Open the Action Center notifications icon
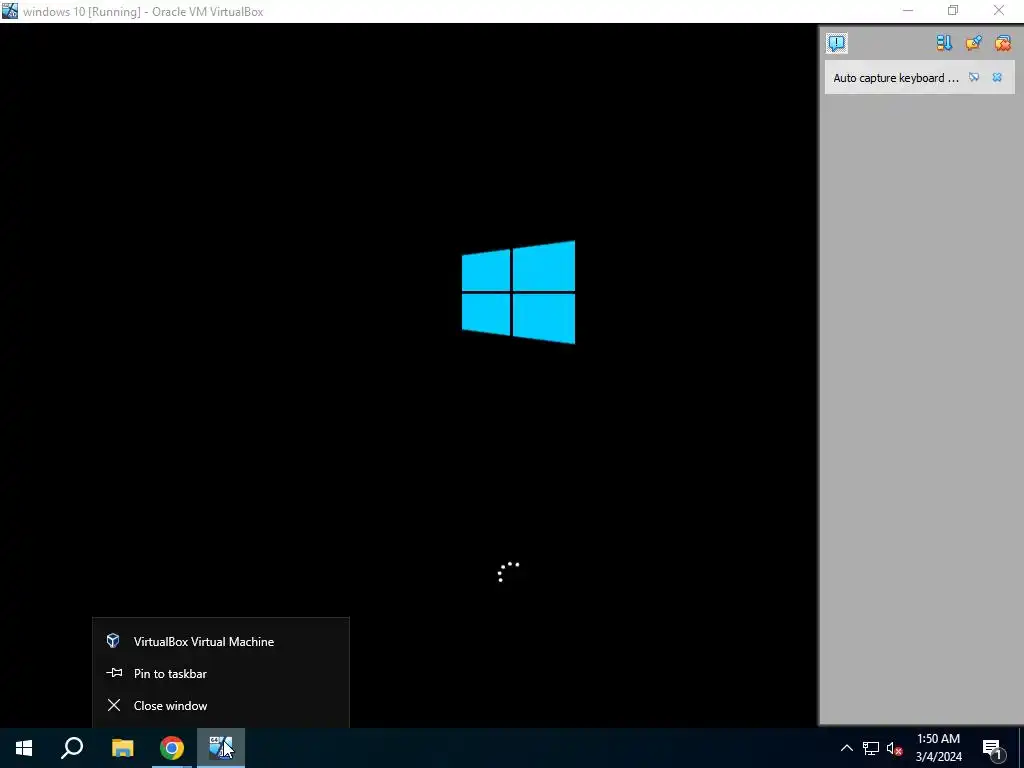The width and height of the screenshot is (1024, 768). (x=993, y=748)
